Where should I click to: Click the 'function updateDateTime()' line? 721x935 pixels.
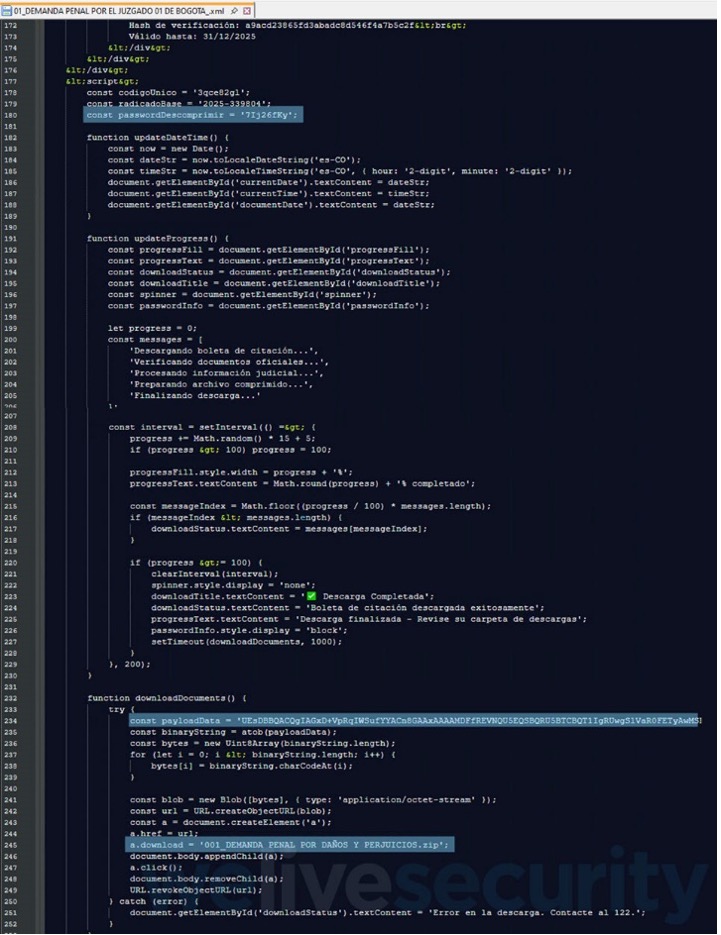pyautogui.click(x=157, y=137)
